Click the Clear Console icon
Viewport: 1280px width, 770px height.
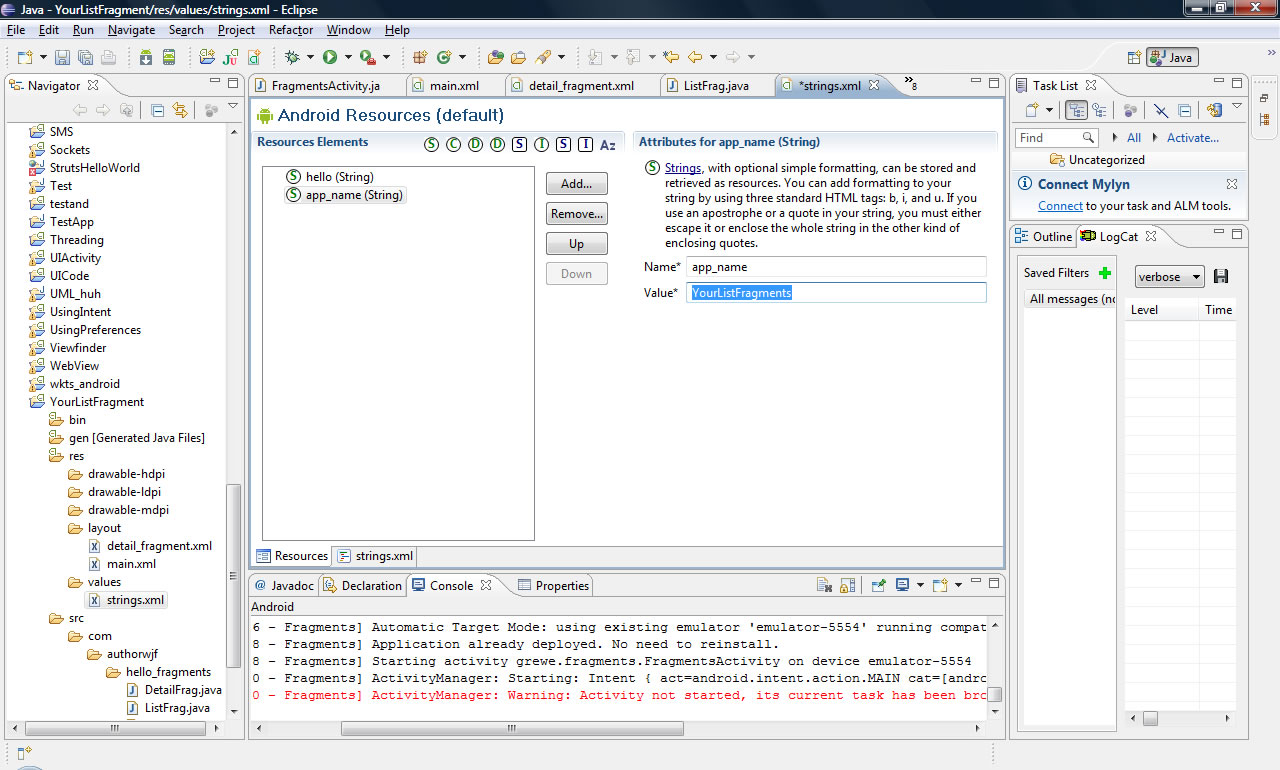click(824, 586)
